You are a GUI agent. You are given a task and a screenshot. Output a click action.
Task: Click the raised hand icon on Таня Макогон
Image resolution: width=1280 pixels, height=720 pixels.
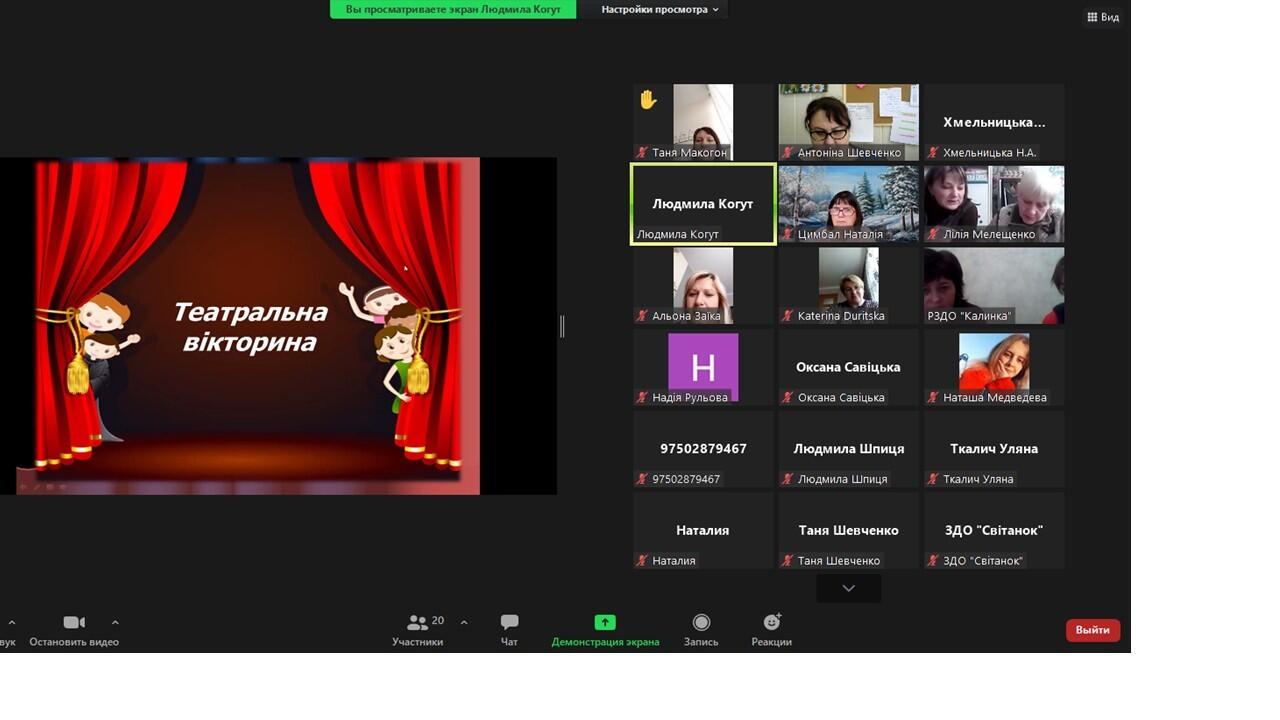tap(648, 100)
